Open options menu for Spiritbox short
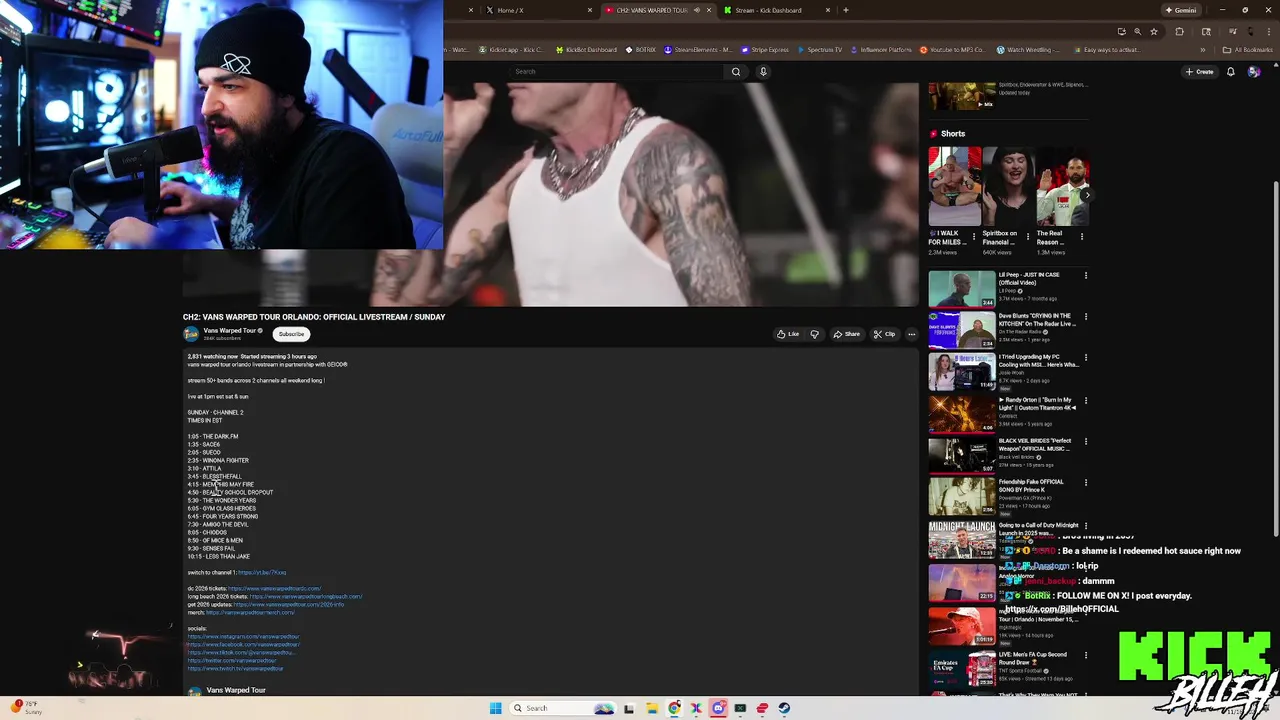1280x720 pixels. [x=1027, y=237]
